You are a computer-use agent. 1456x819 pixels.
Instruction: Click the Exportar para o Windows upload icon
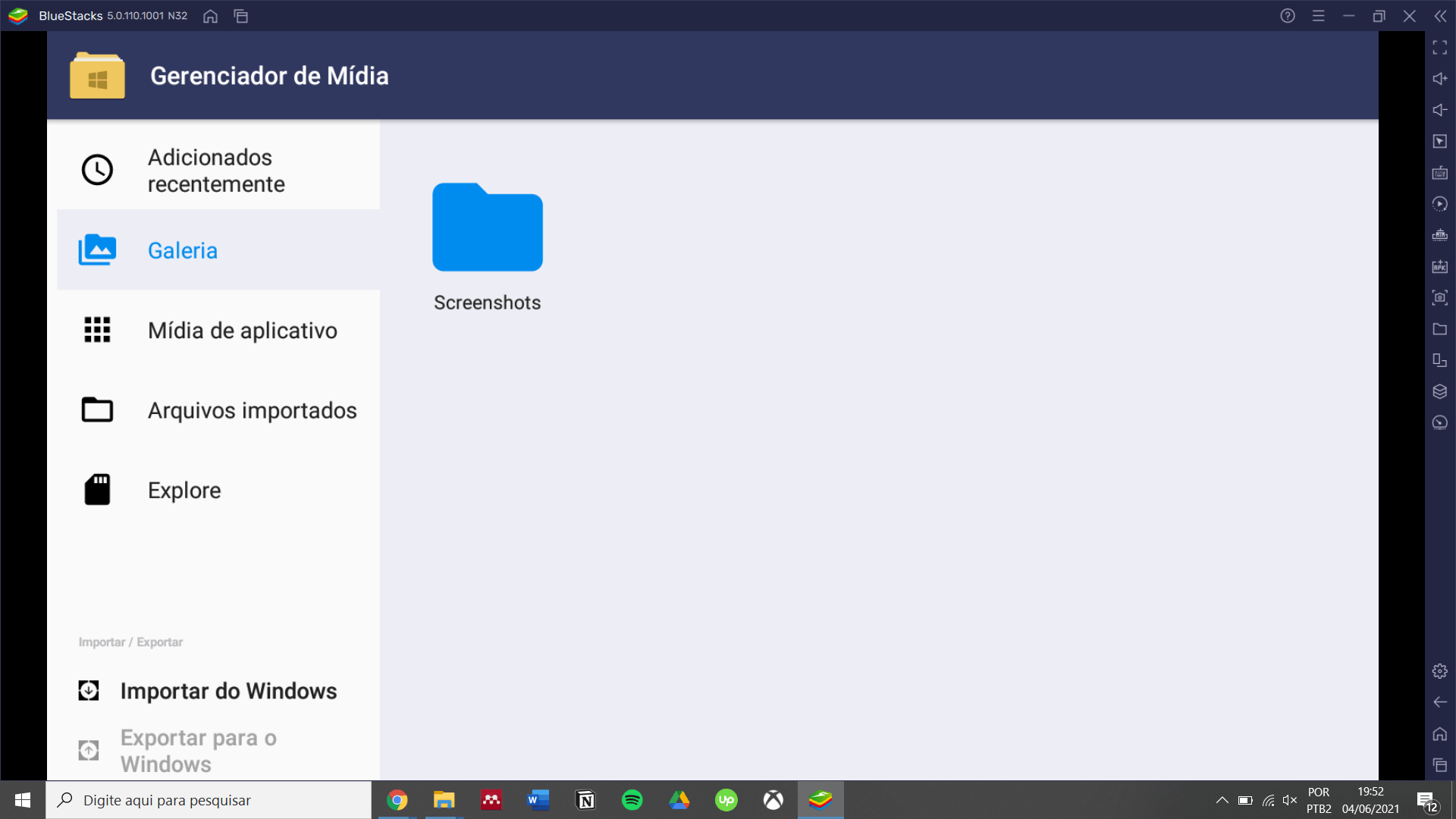tap(90, 751)
